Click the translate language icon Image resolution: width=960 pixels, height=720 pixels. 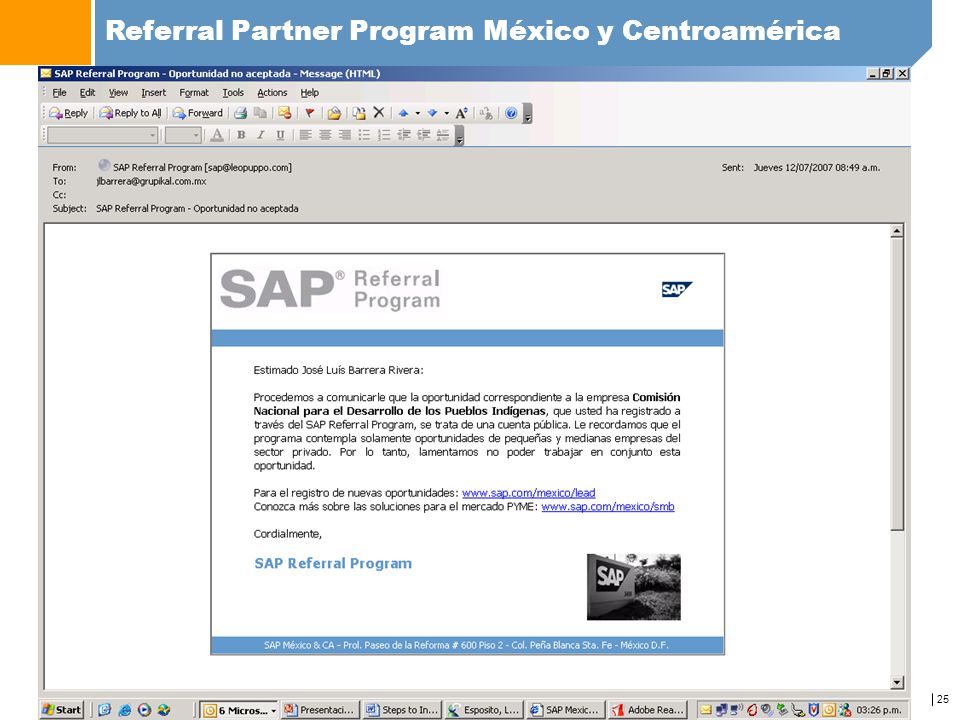(x=486, y=113)
